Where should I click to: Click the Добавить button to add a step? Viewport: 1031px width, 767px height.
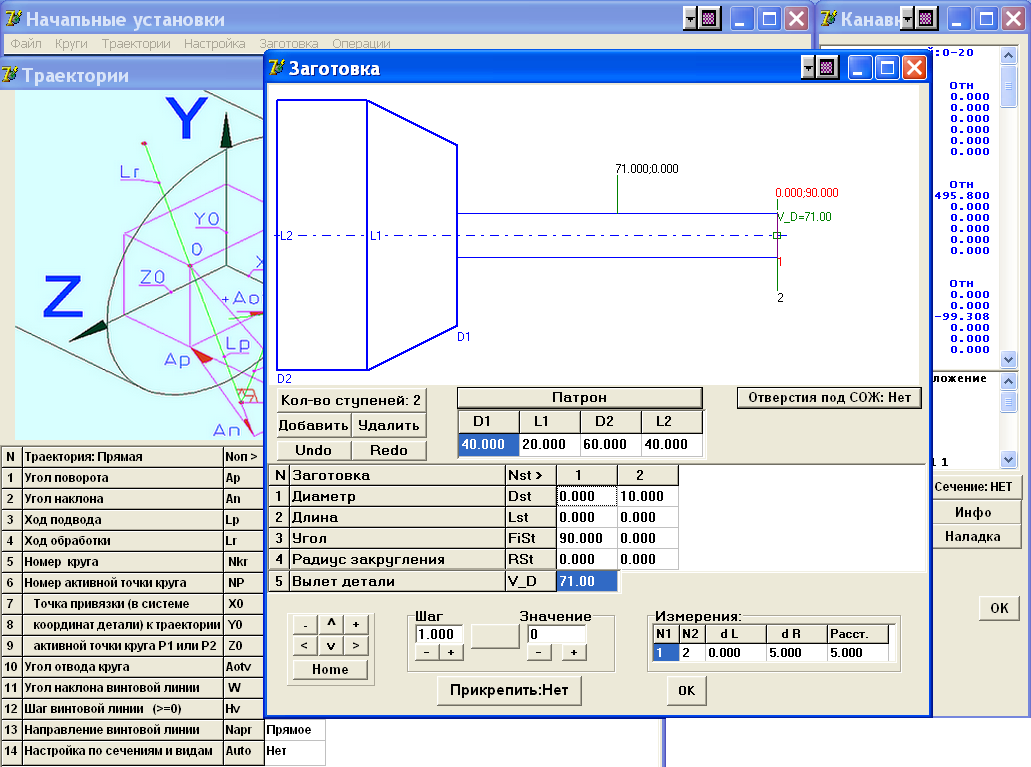coord(314,426)
